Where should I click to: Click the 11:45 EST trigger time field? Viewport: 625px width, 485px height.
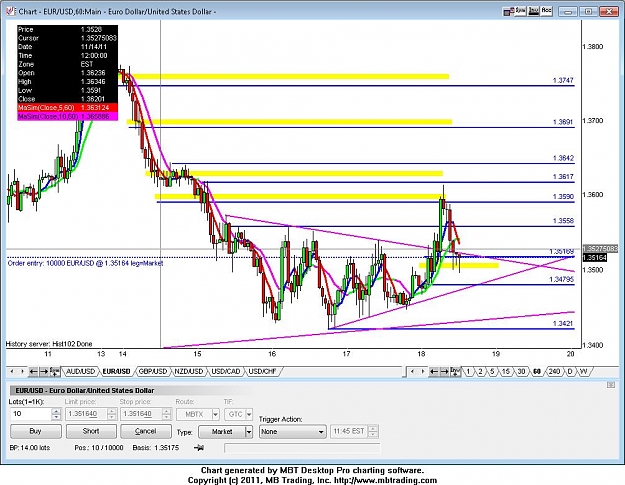pyautogui.click(x=350, y=431)
